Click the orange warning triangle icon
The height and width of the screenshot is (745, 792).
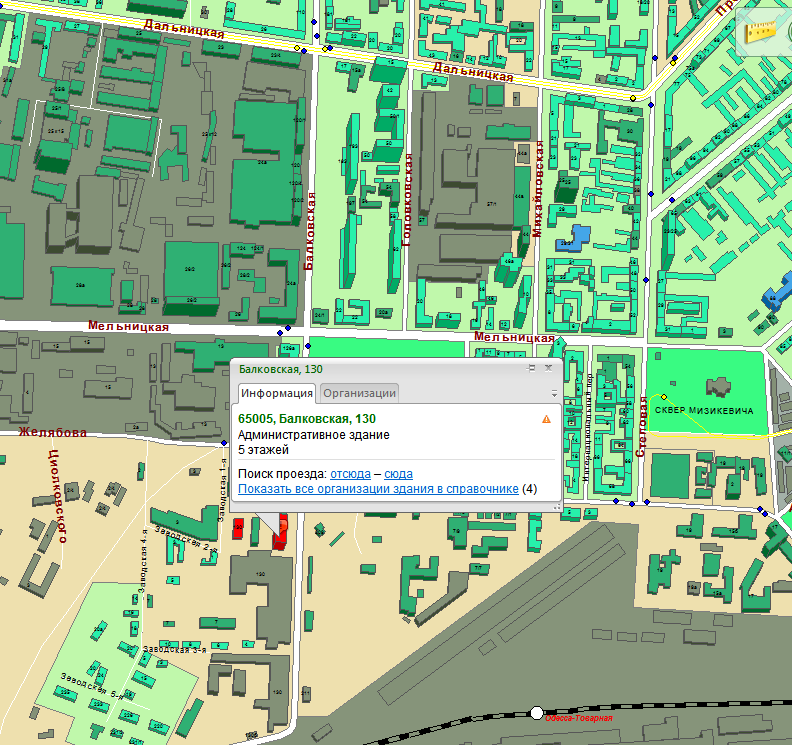point(546,419)
